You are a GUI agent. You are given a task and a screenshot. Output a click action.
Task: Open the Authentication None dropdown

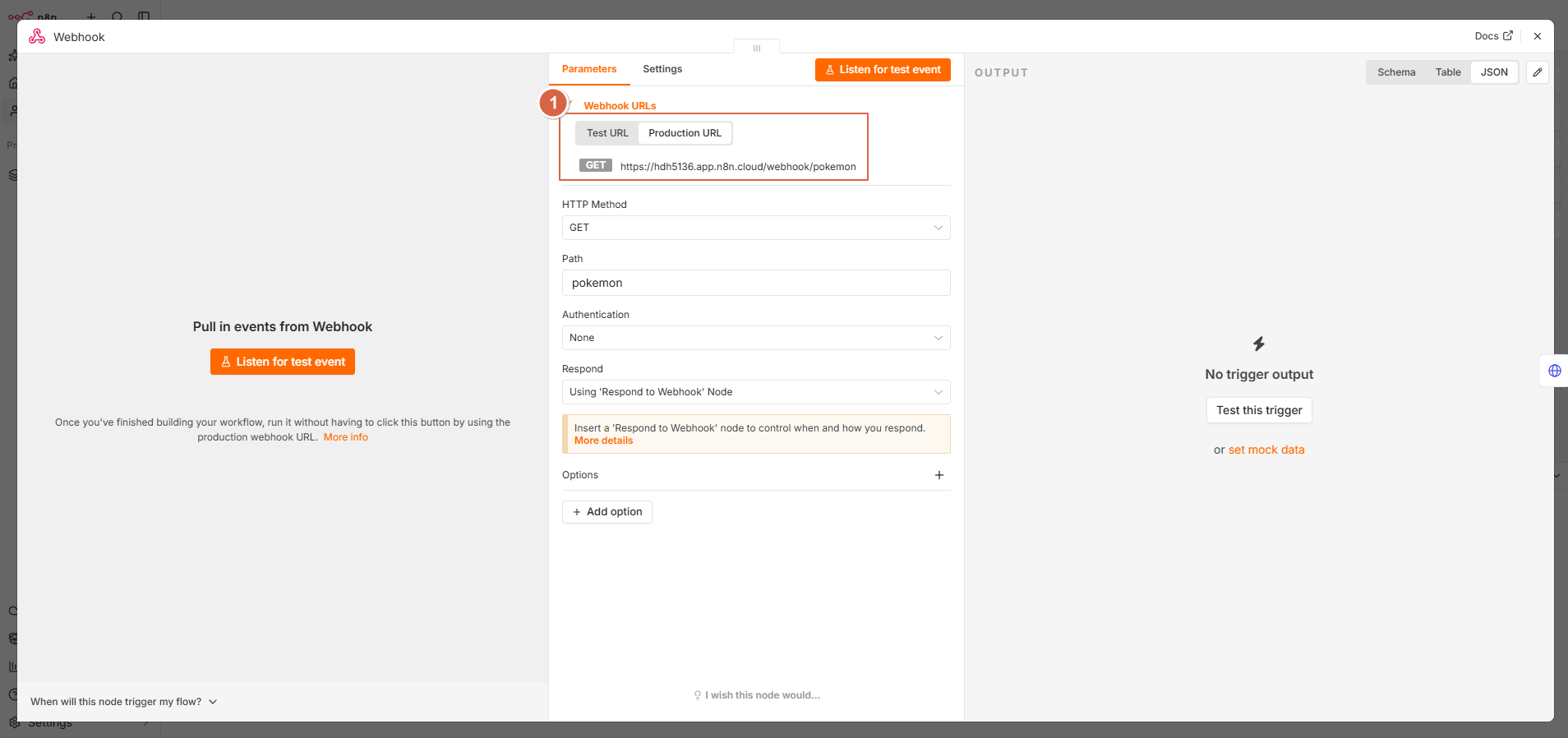[756, 338]
